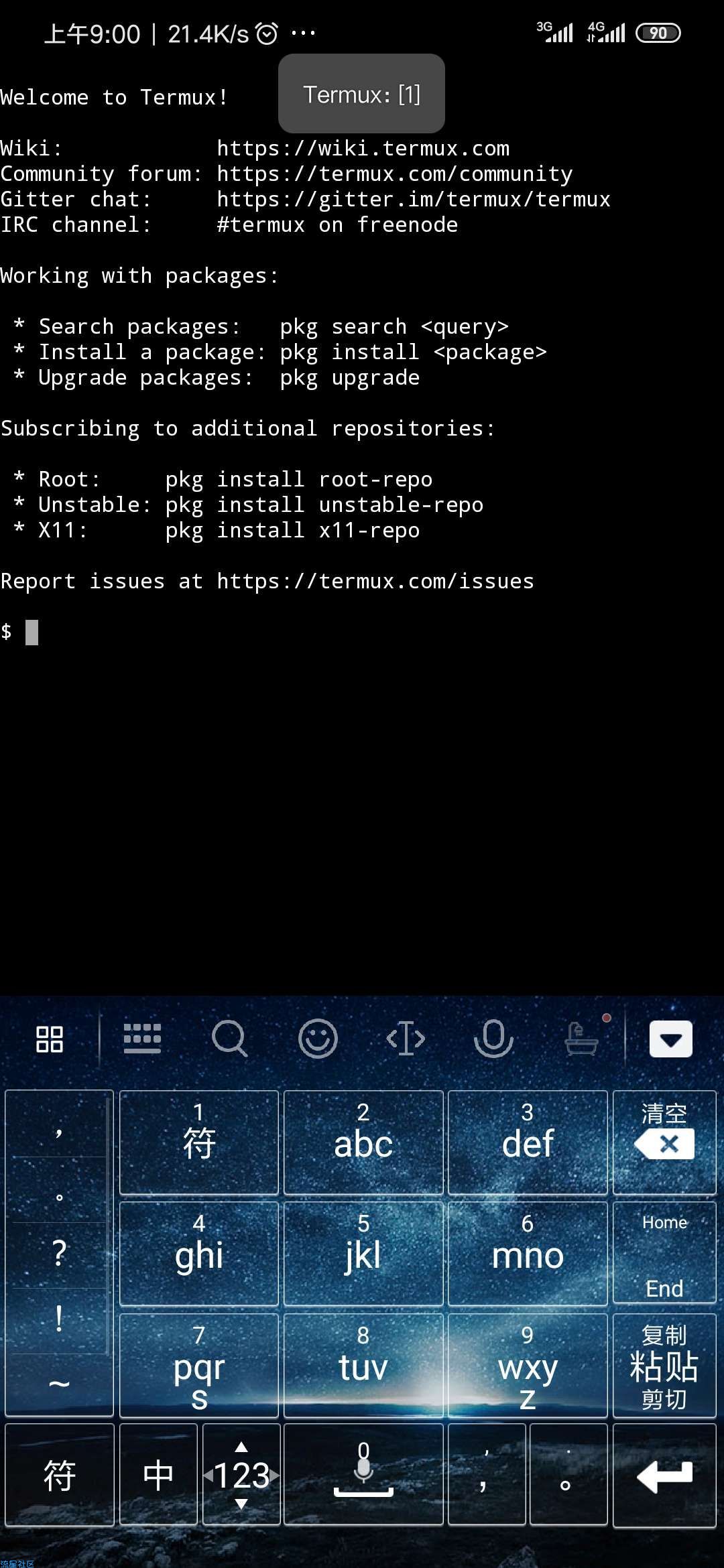Tap the space bar with microphone
The height and width of the screenshot is (1568, 724).
363,1475
